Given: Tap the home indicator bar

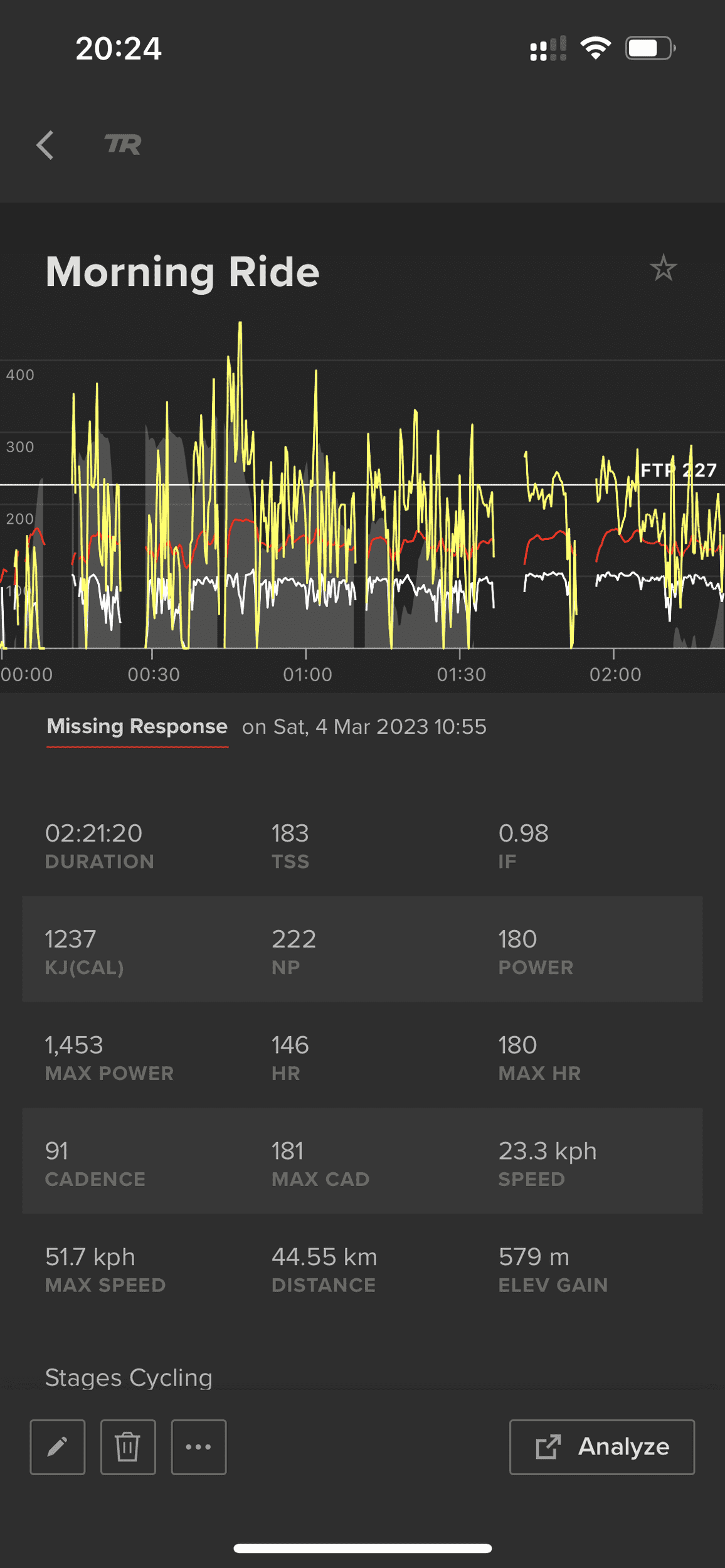Looking at the screenshot, I should coord(362,1548).
